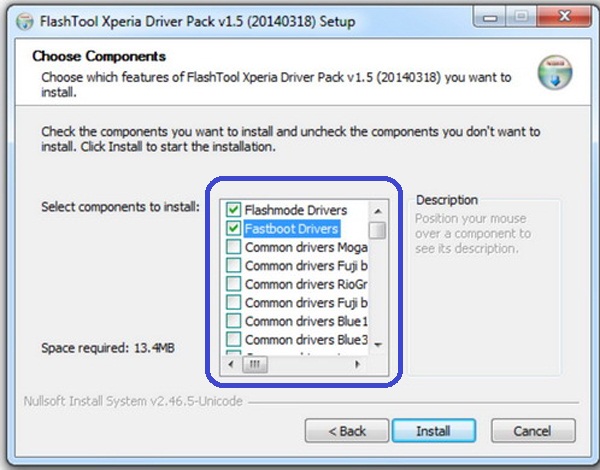Viewport: 600px width, 470px height.
Task: Select the Common drivers Blue3 row text
Action: tap(306, 340)
